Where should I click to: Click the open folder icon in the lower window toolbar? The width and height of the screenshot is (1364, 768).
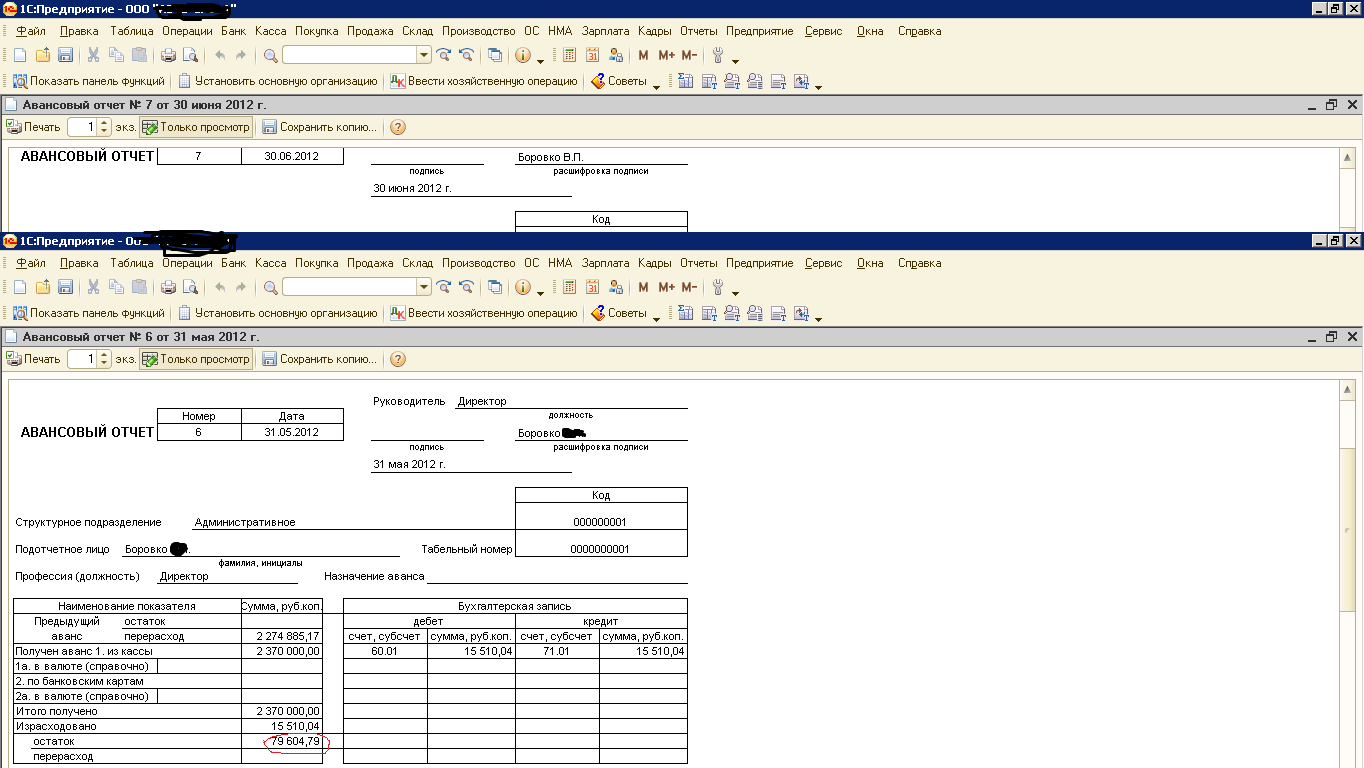[42, 287]
